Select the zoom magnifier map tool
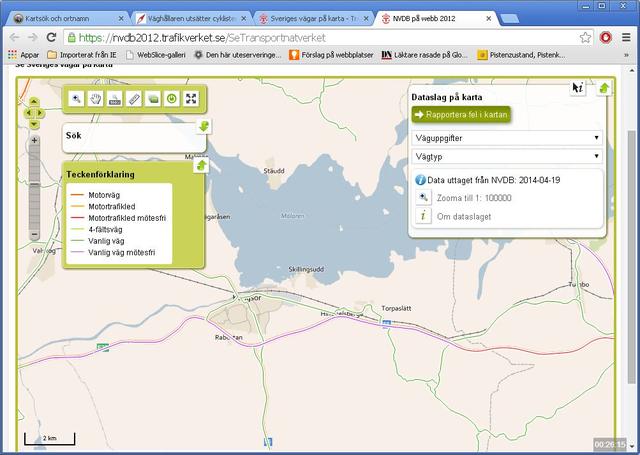Viewport: 640px width, 455px height. point(76,99)
